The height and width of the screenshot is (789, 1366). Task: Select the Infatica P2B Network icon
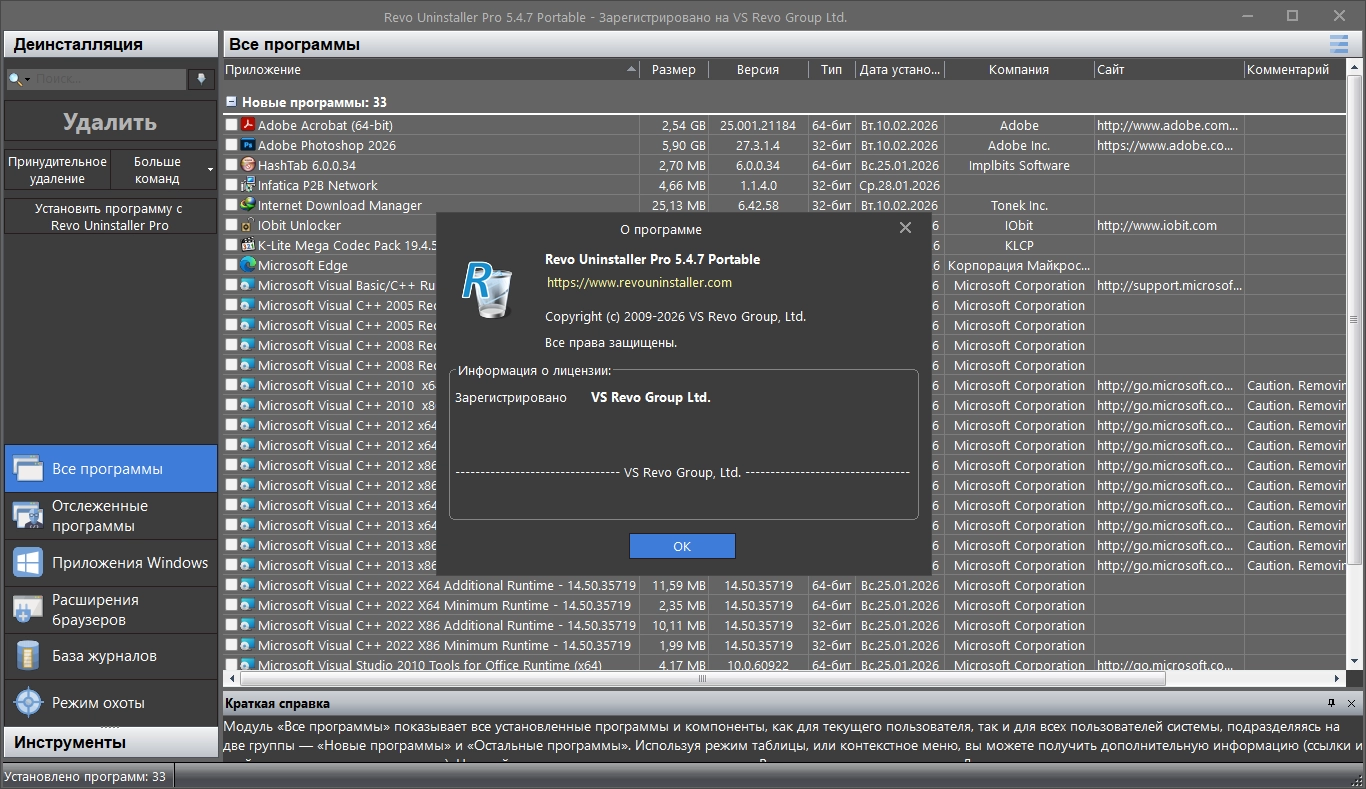point(247,185)
